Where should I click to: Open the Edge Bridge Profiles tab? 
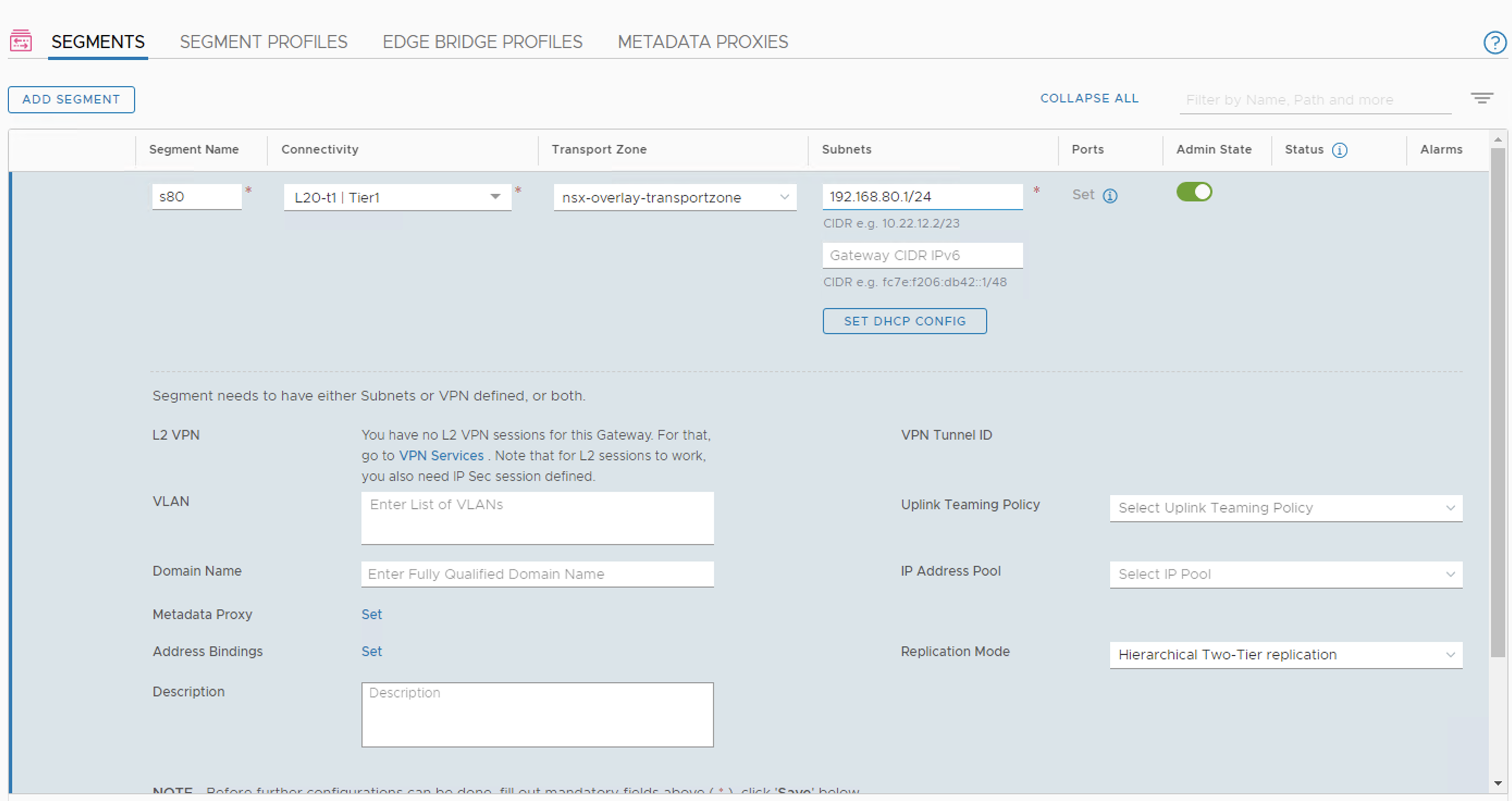482,42
